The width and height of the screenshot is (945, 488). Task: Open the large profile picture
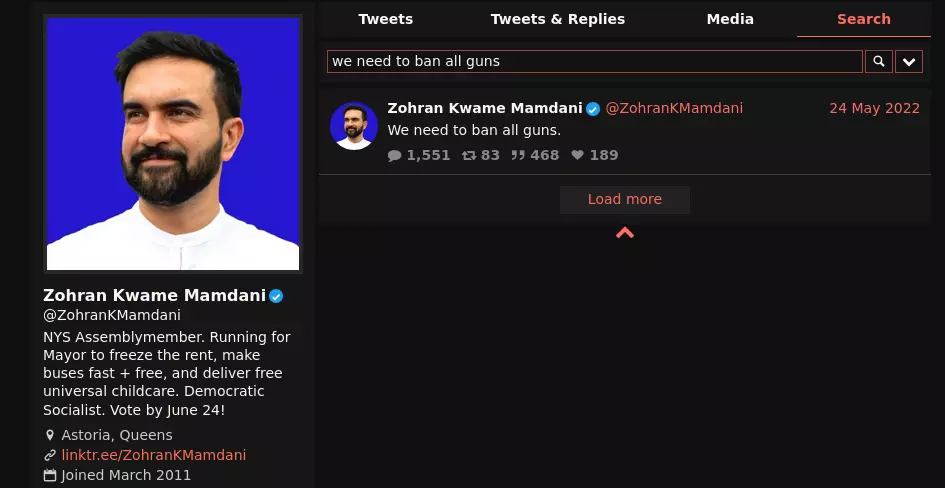(x=173, y=144)
